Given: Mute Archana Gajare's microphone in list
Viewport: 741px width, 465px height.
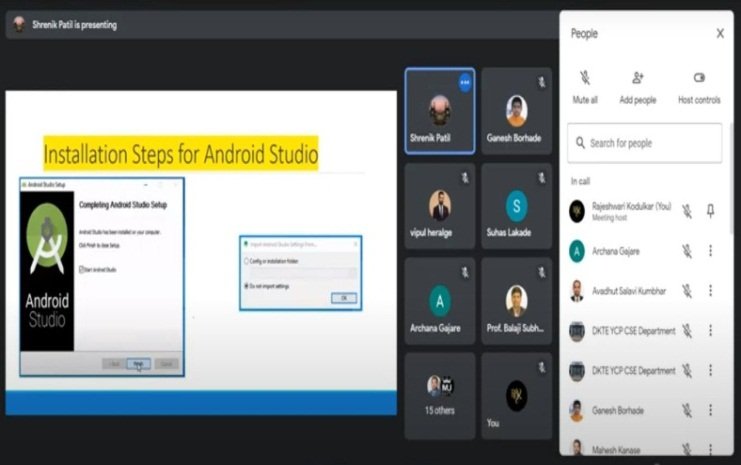Looking at the screenshot, I should [x=687, y=251].
